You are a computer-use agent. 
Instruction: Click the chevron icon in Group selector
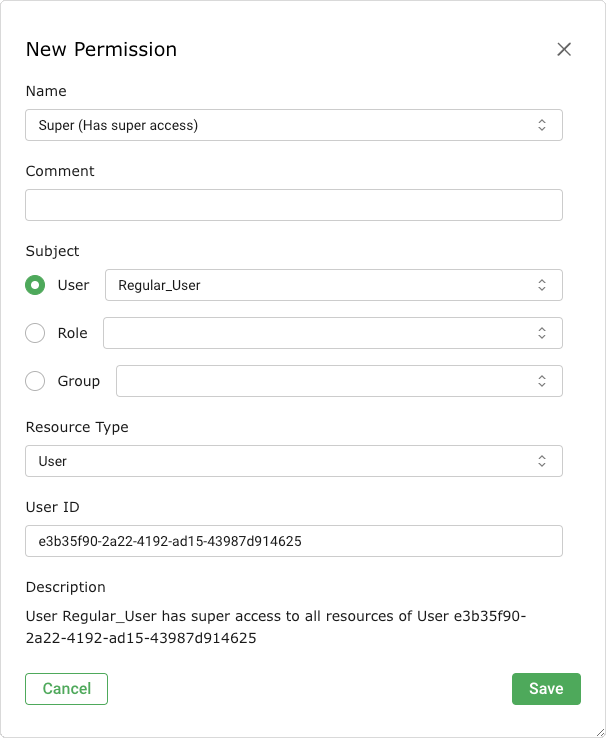click(x=541, y=381)
